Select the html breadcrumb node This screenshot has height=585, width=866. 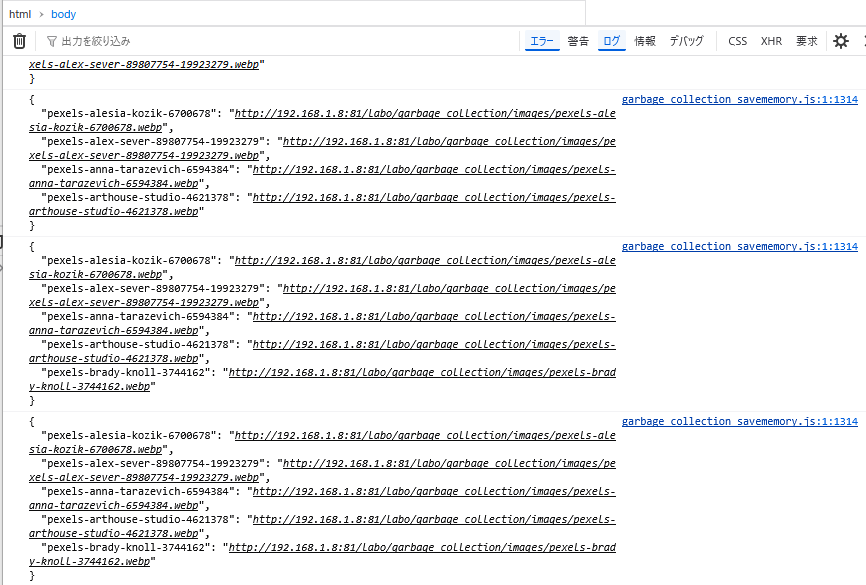pos(20,14)
